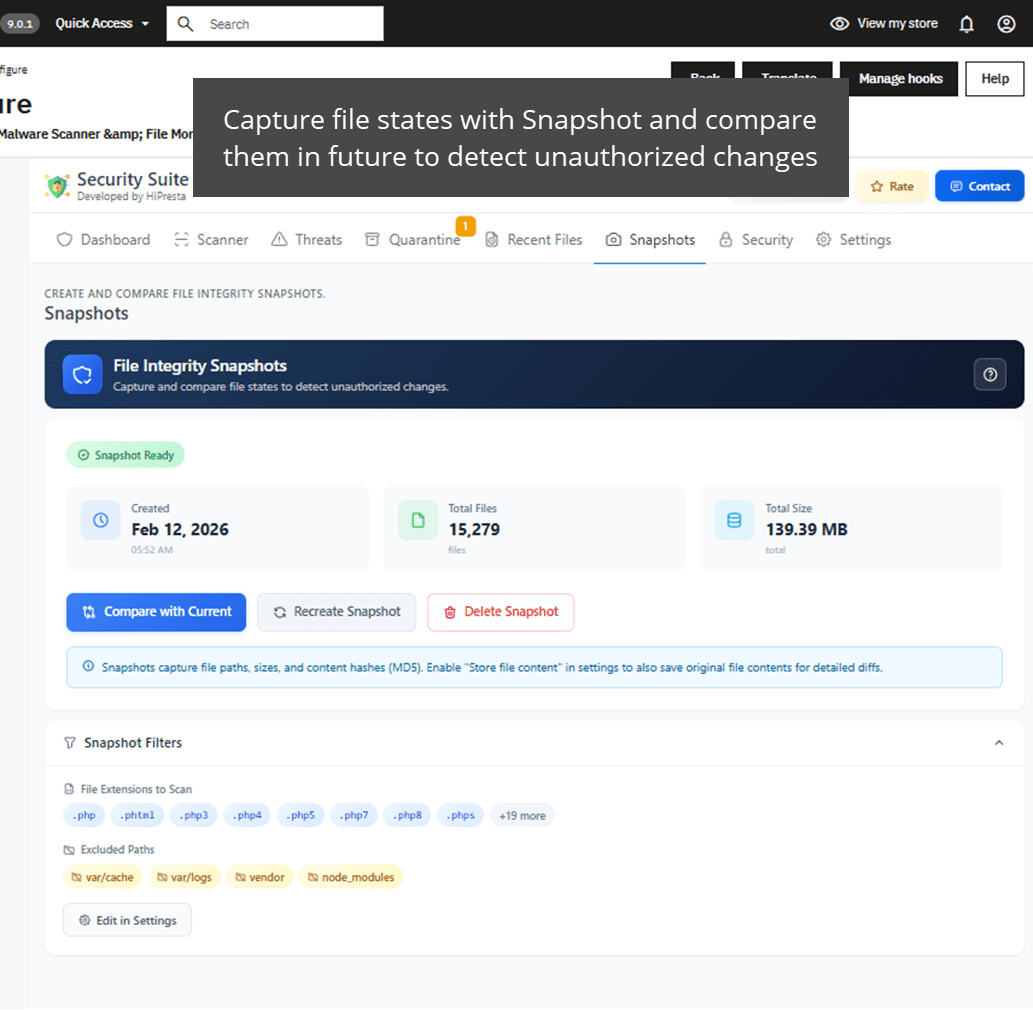Click the Excluded Paths folder icon

pos(69,850)
